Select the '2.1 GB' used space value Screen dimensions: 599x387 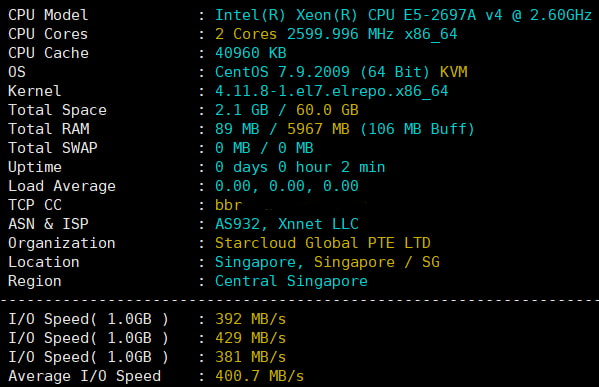(242, 110)
